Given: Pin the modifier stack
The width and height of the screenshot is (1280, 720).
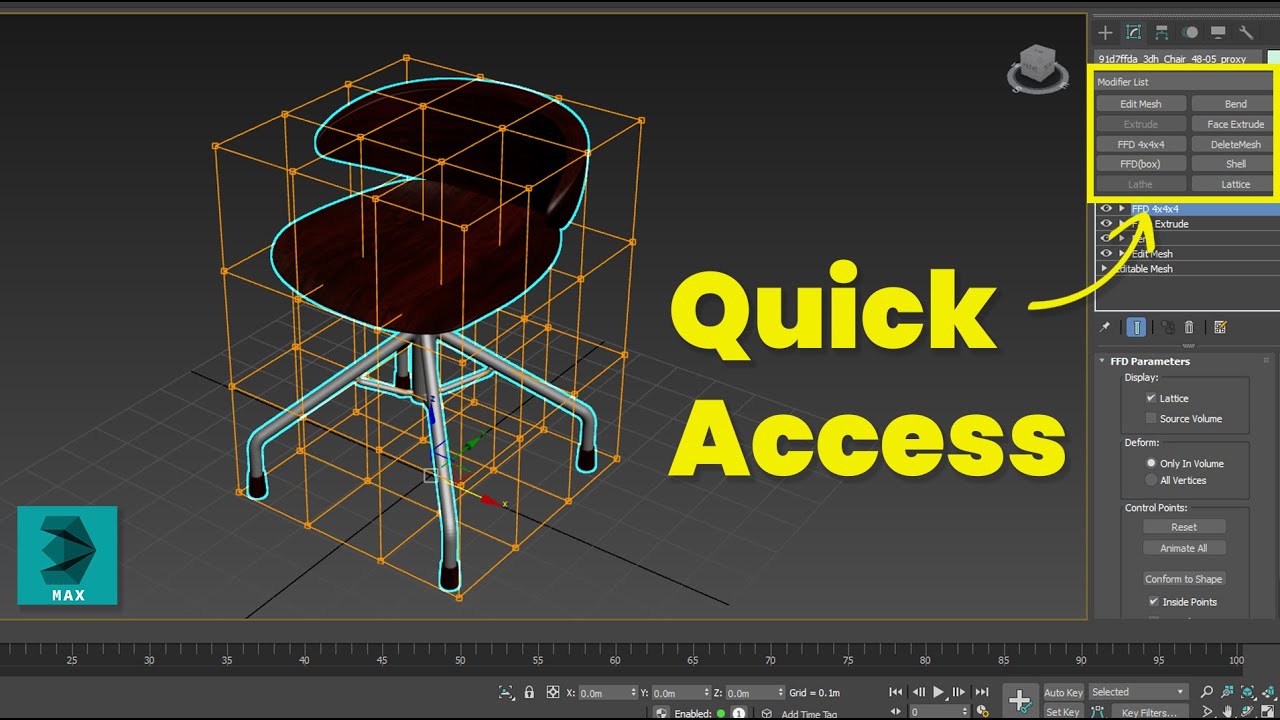Looking at the screenshot, I should pos(1105,327).
